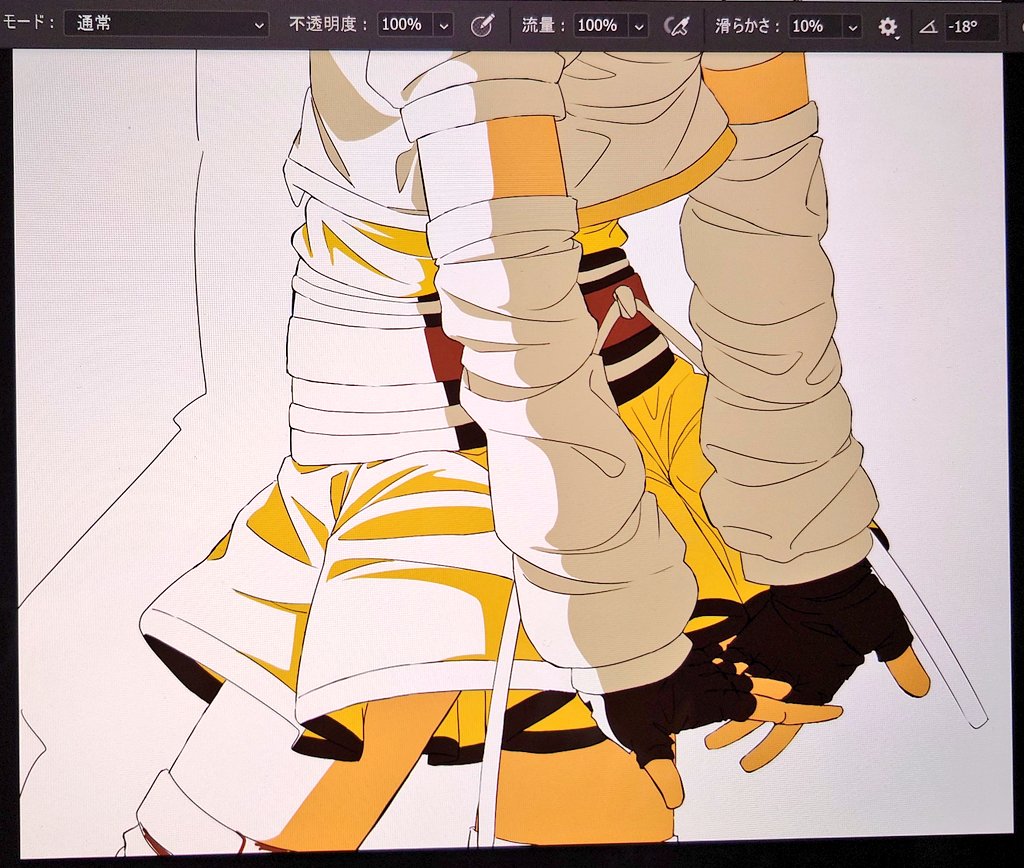
Task: Click the flow 100% value field
Action: [601, 25]
